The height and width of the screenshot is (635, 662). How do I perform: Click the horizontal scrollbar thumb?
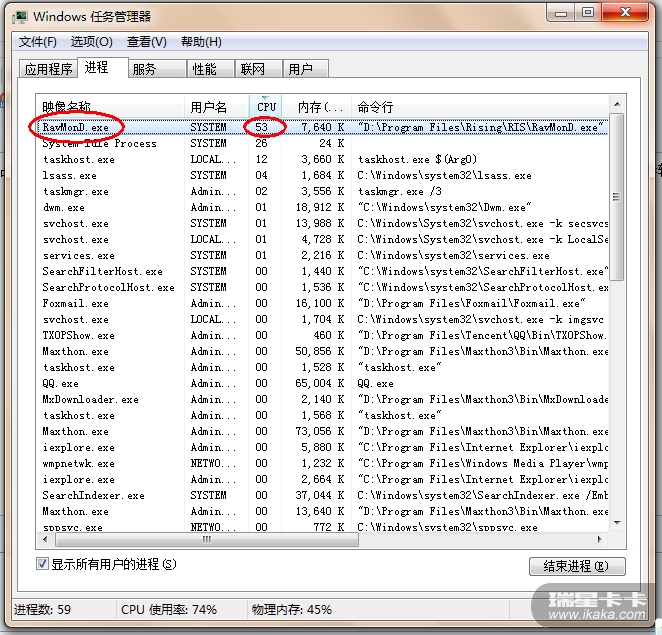(207, 539)
